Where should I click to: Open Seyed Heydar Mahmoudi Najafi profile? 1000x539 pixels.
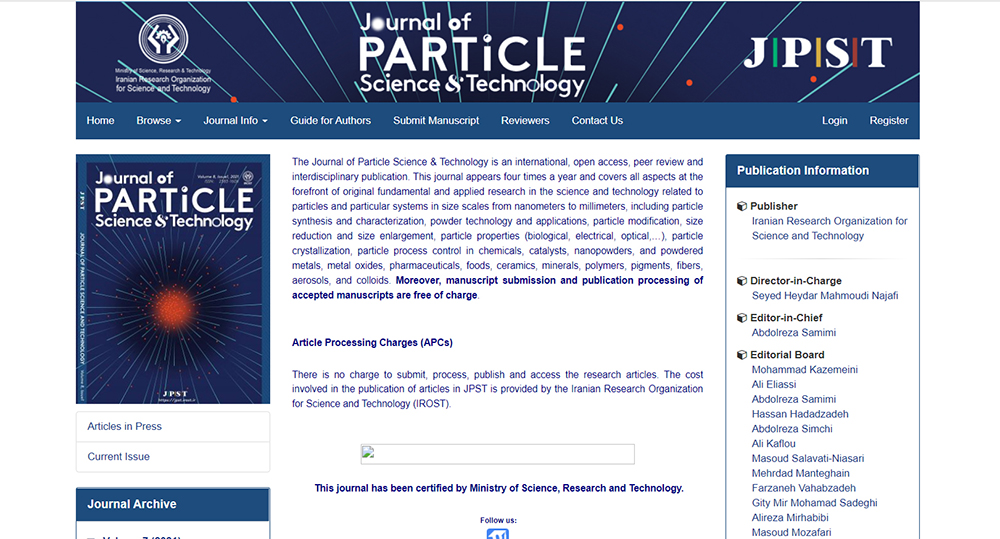[825, 296]
